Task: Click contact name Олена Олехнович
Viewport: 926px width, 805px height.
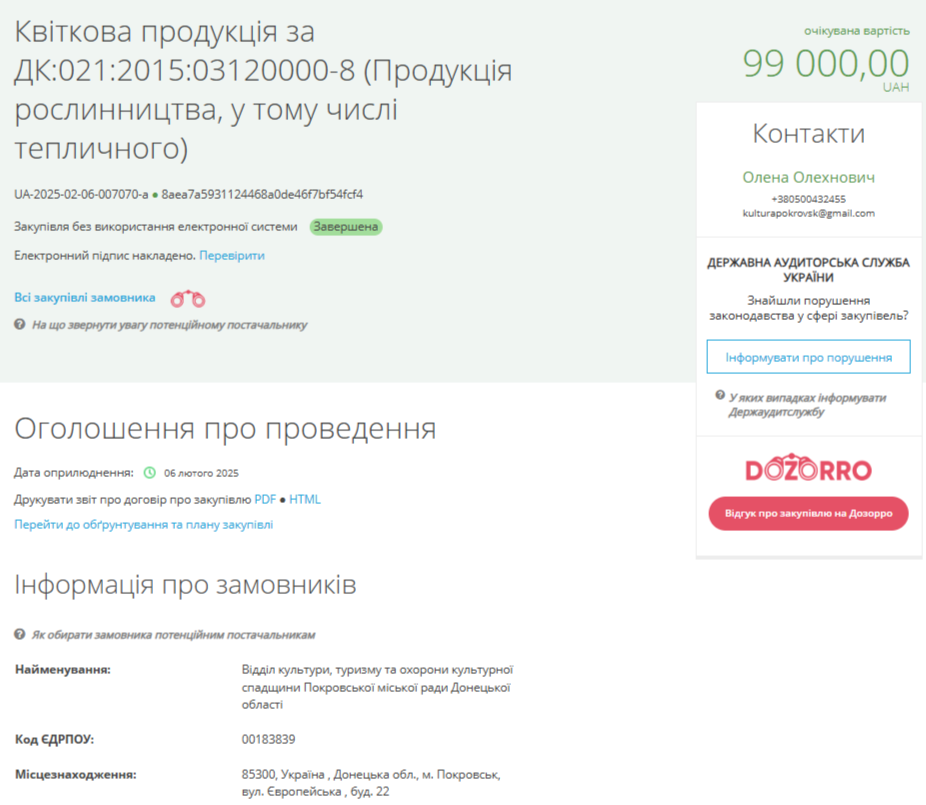Action: click(808, 177)
